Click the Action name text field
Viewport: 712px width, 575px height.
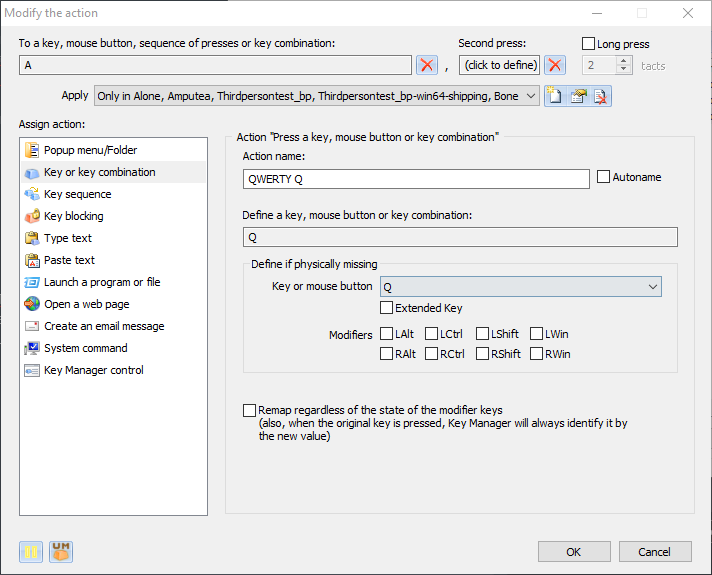click(416, 179)
